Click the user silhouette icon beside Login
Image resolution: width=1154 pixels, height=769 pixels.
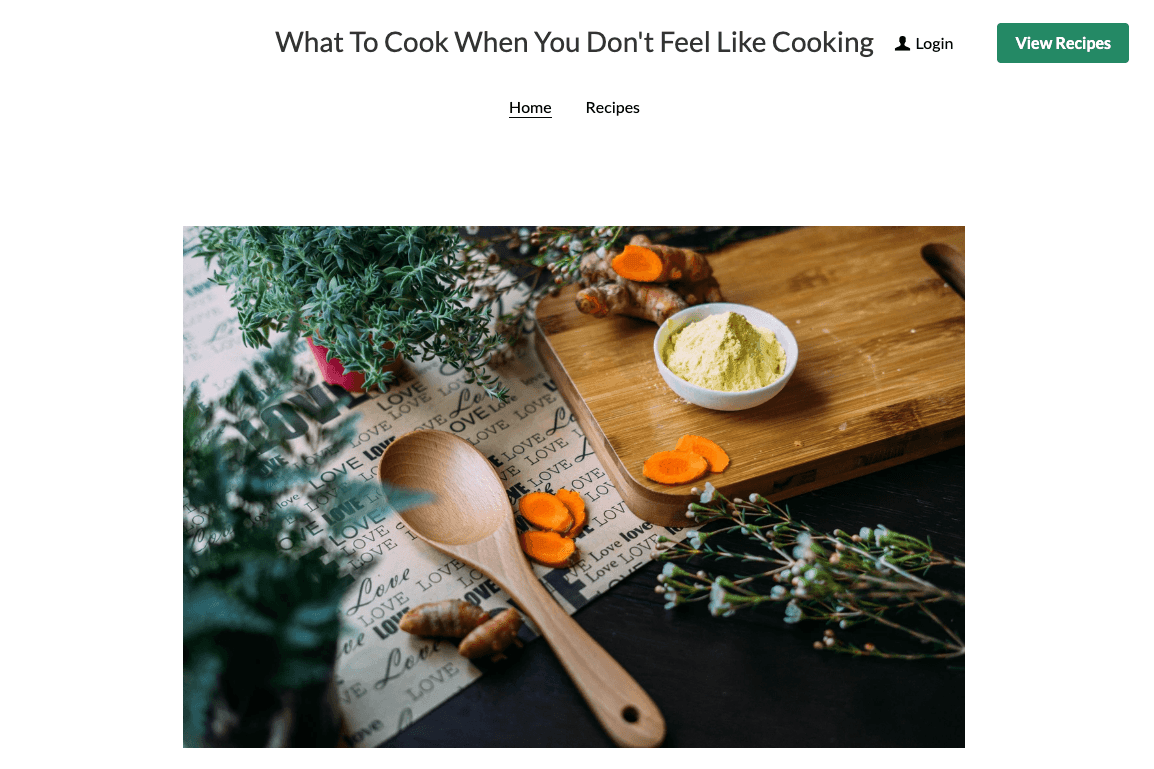coord(902,43)
